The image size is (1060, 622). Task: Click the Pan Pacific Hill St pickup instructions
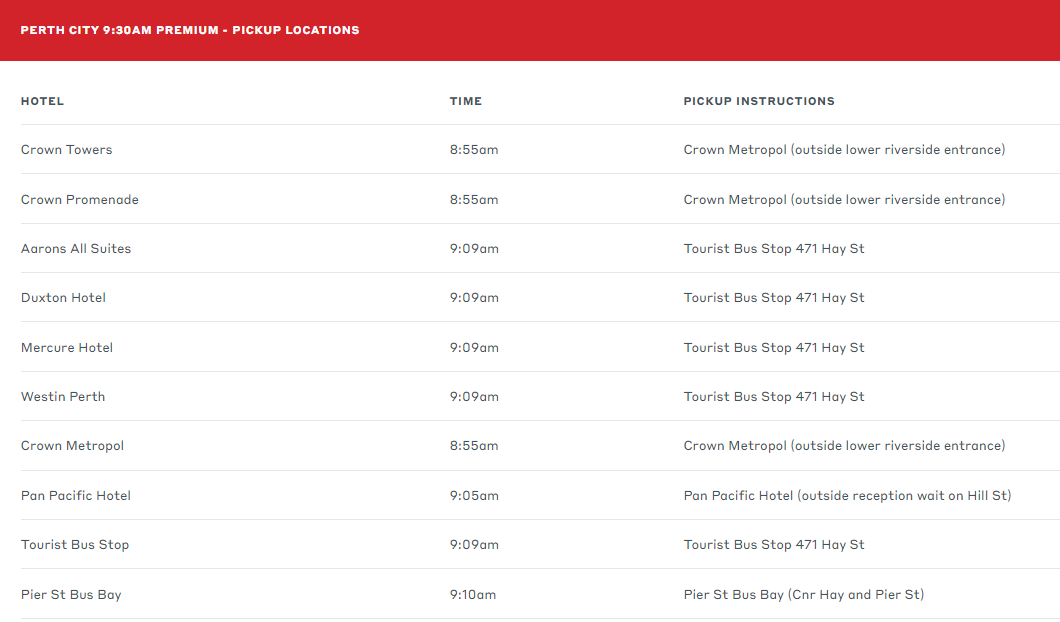(x=847, y=496)
